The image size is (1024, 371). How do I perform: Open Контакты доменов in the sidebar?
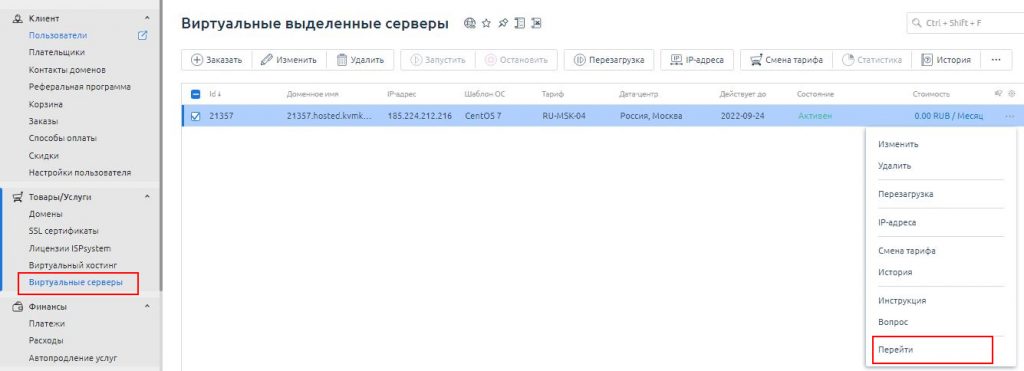coord(67,69)
